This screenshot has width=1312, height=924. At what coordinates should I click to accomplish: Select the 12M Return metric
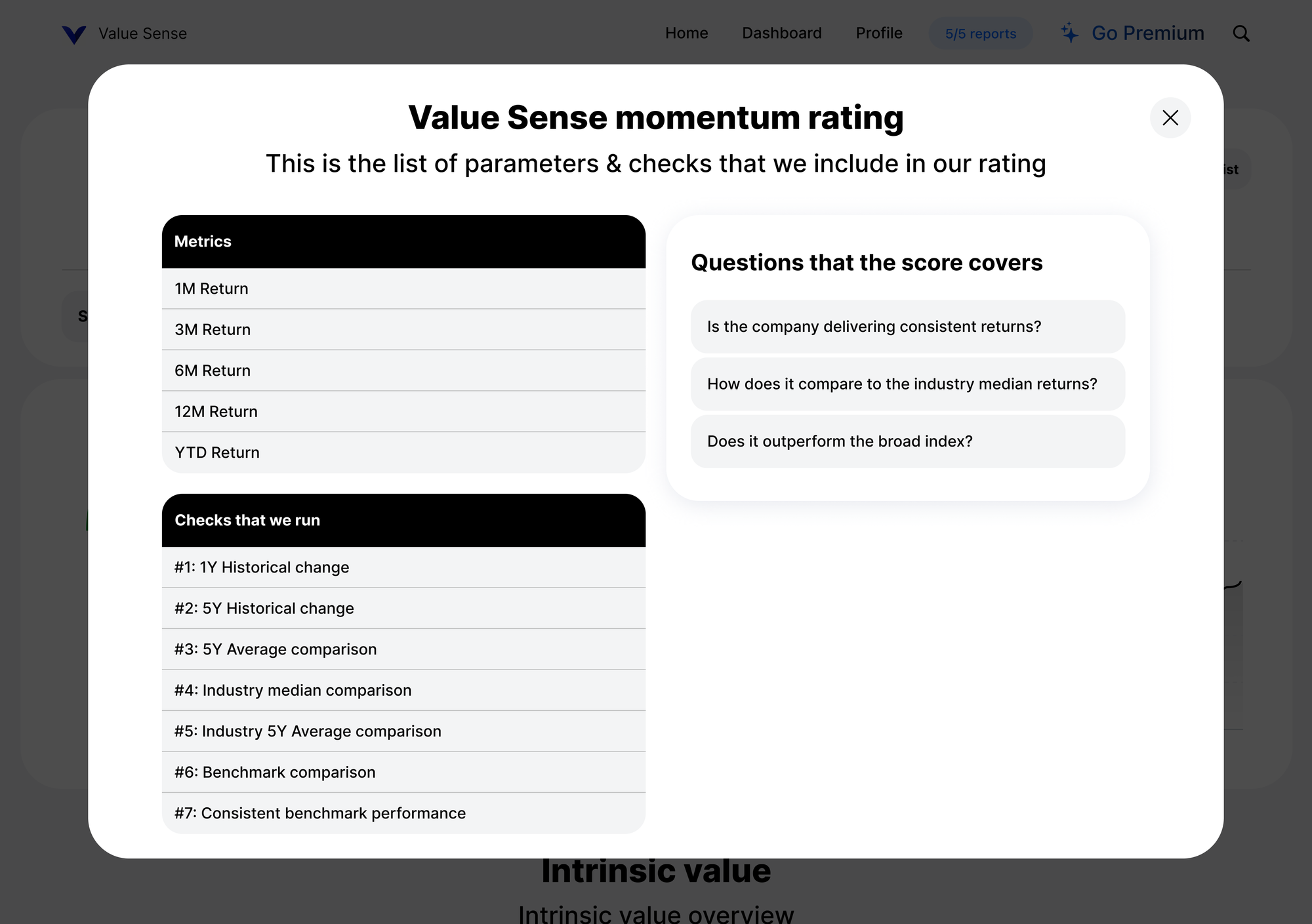click(403, 411)
